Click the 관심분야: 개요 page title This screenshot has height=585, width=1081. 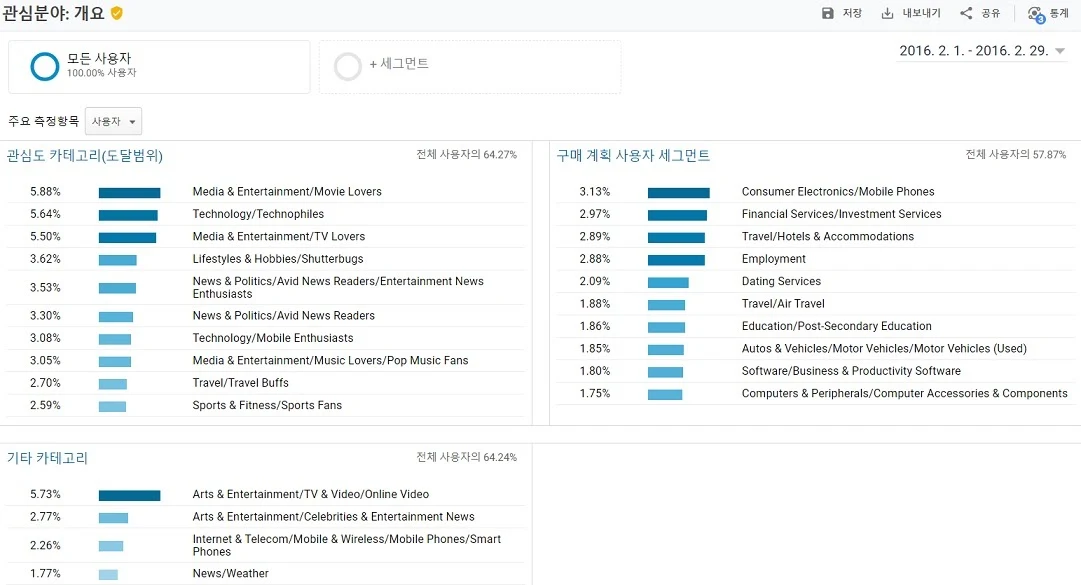click(x=54, y=13)
